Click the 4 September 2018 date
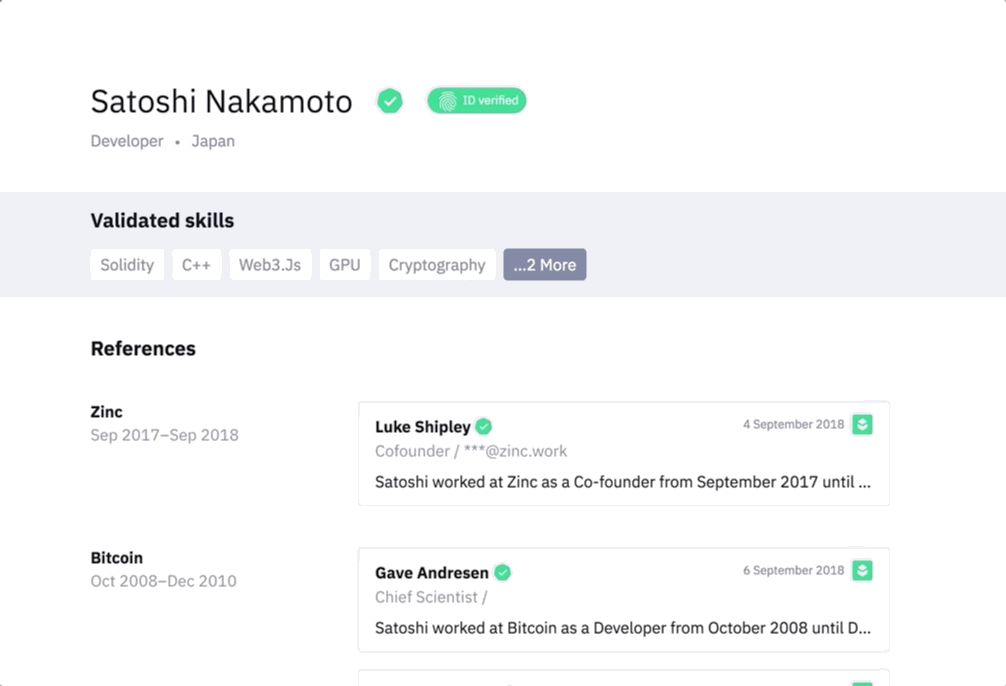The height and width of the screenshot is (686, 1006). point(794,424)
